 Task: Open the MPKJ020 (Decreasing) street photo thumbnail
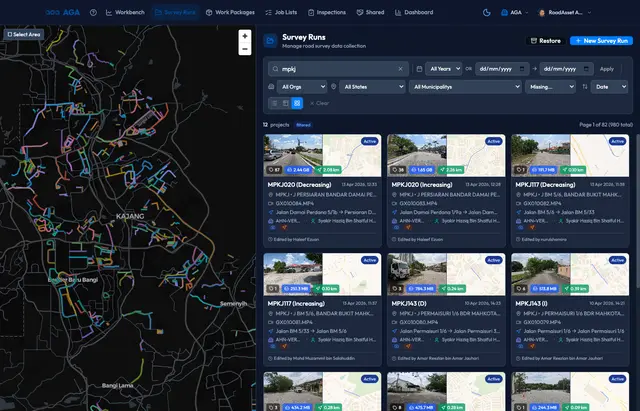coord(293,156)
